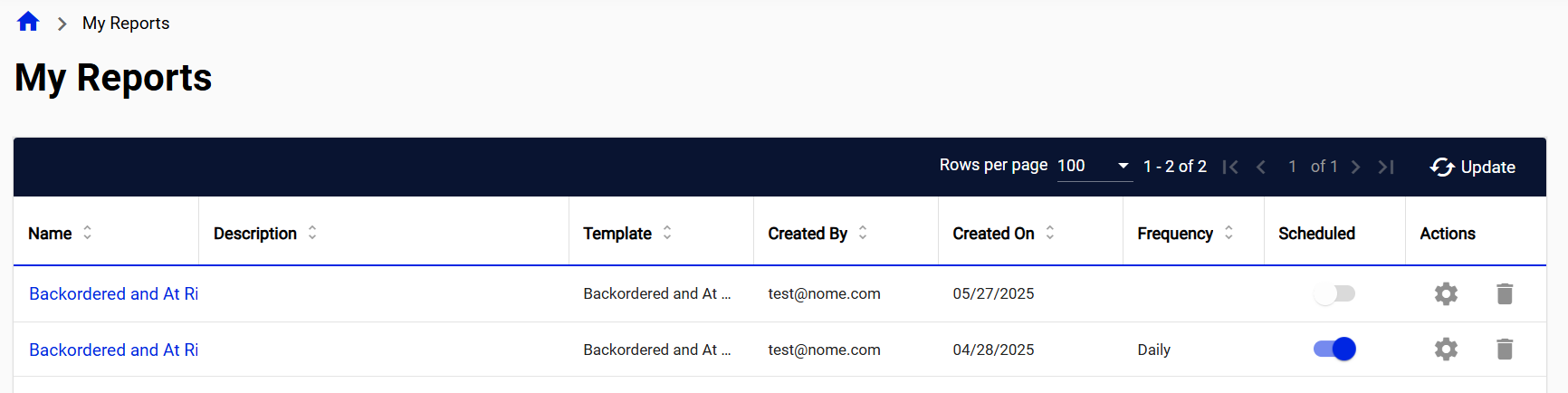The width and height of the screenshot is (1568, 393).
Task: Enable scheduling for the 05/27/2025 report
Action: [1334, 293]
